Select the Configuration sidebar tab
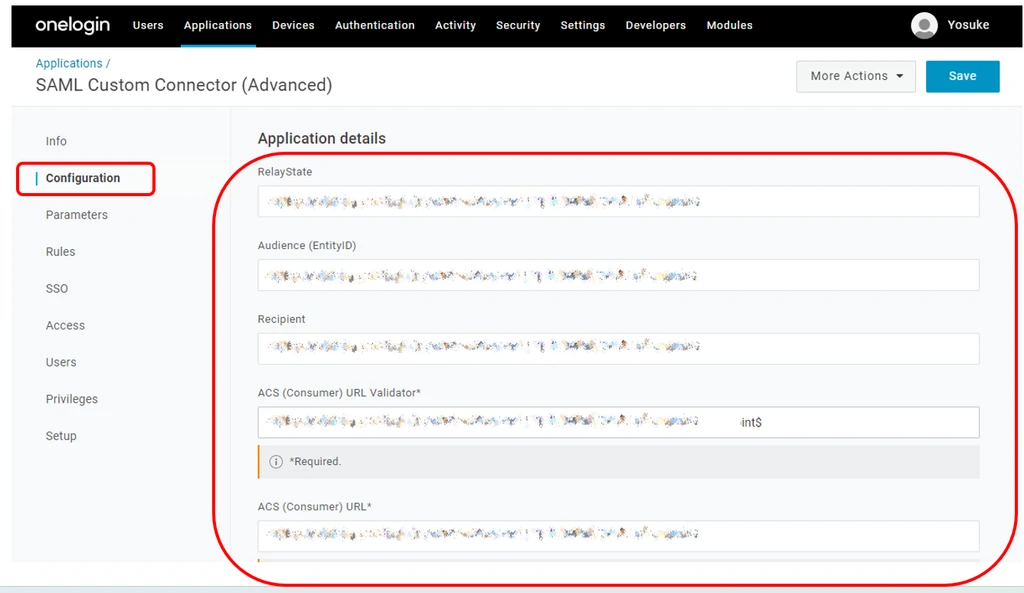Screen dimensions: 1024x593 [83, 178]
